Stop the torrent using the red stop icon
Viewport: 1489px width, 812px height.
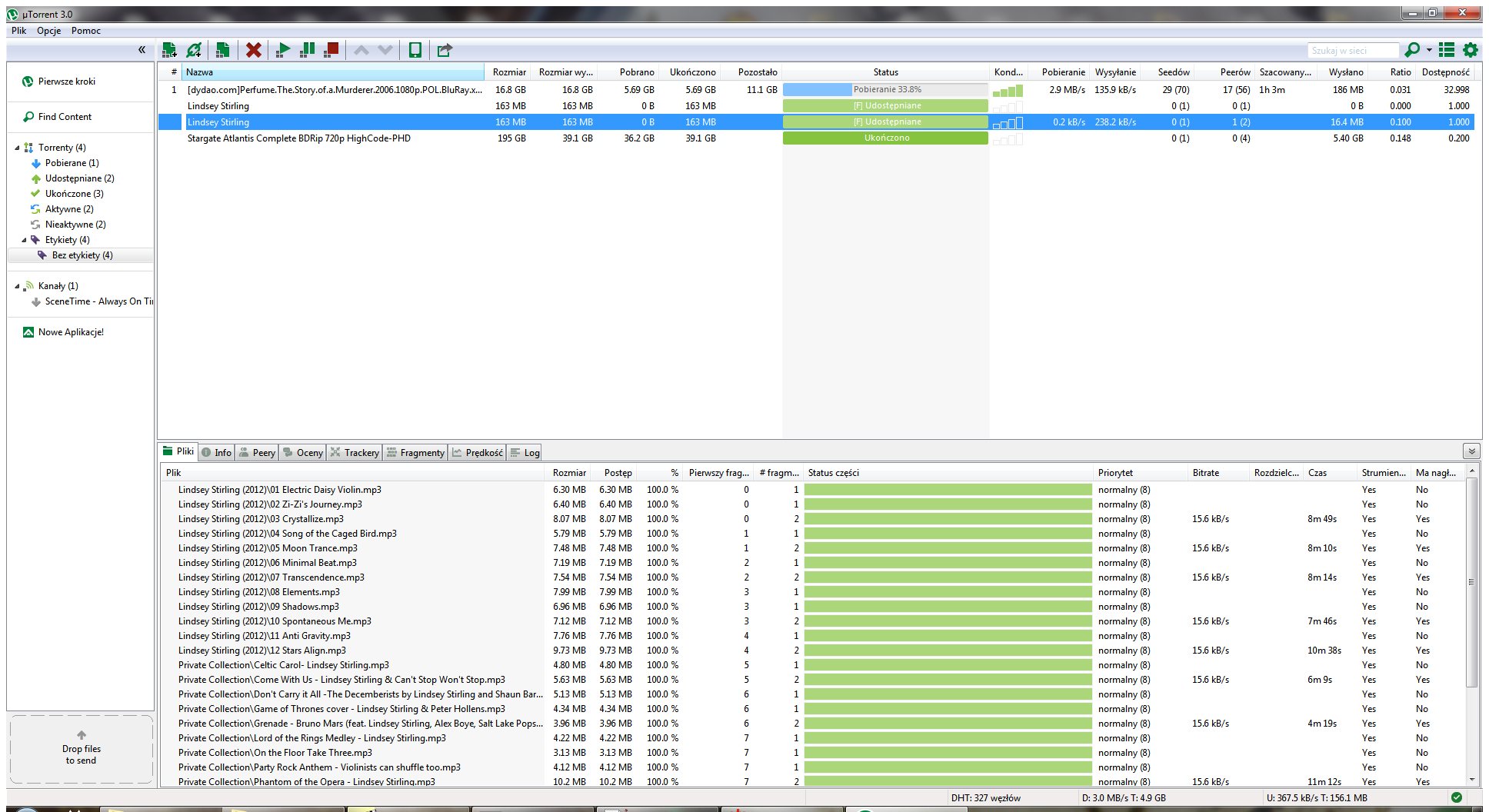331,50
